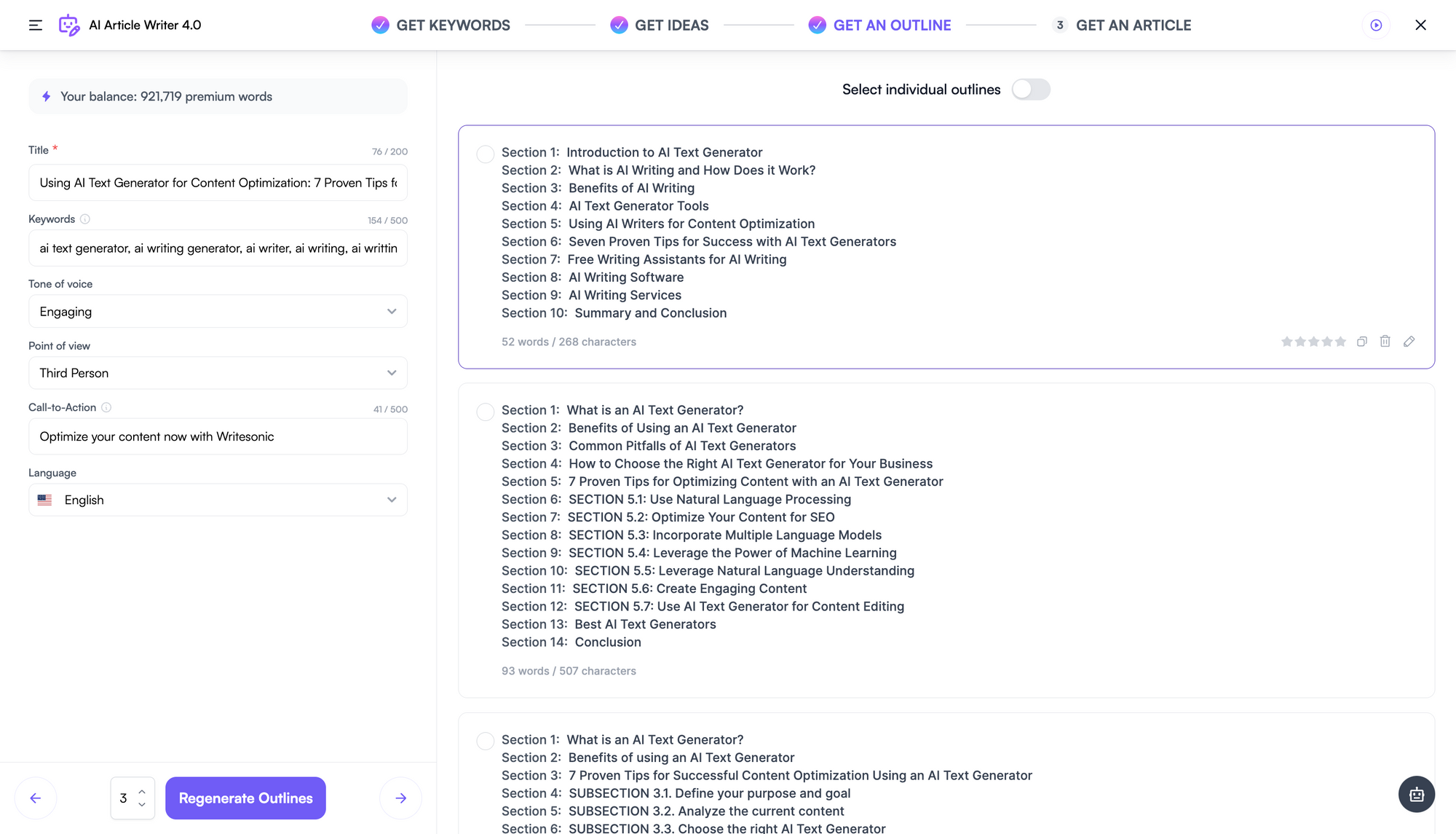The width and height of the screenshot is (1456, 834).
Task: Go to the GET KEYWORDS step
Action: click(x=452, y=25)
